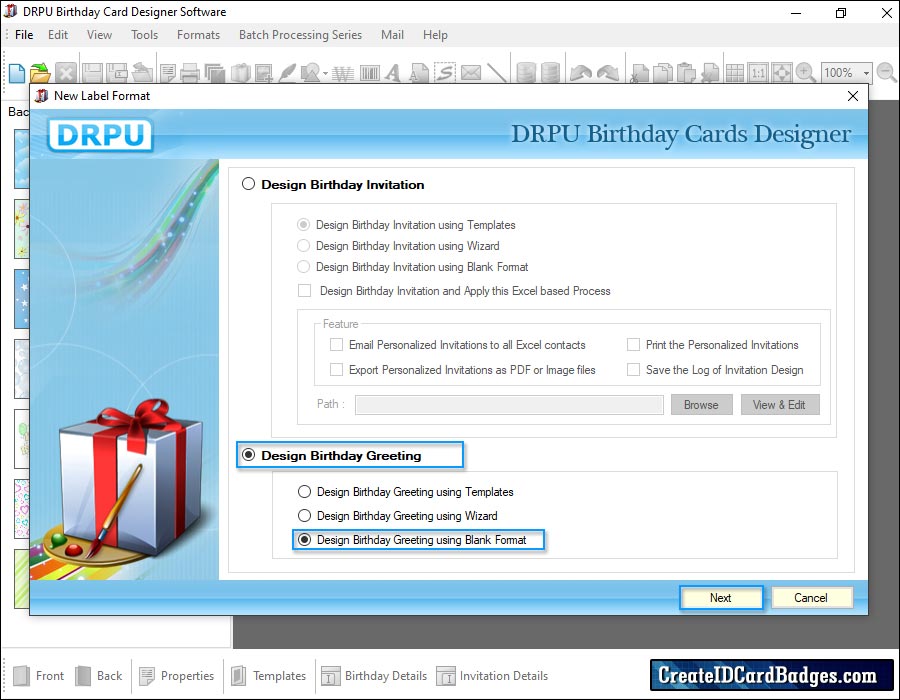Viewport: 900px width, 700px height.
Task: Click the fit-to-window arrows icon
Action: click(782, 73)
